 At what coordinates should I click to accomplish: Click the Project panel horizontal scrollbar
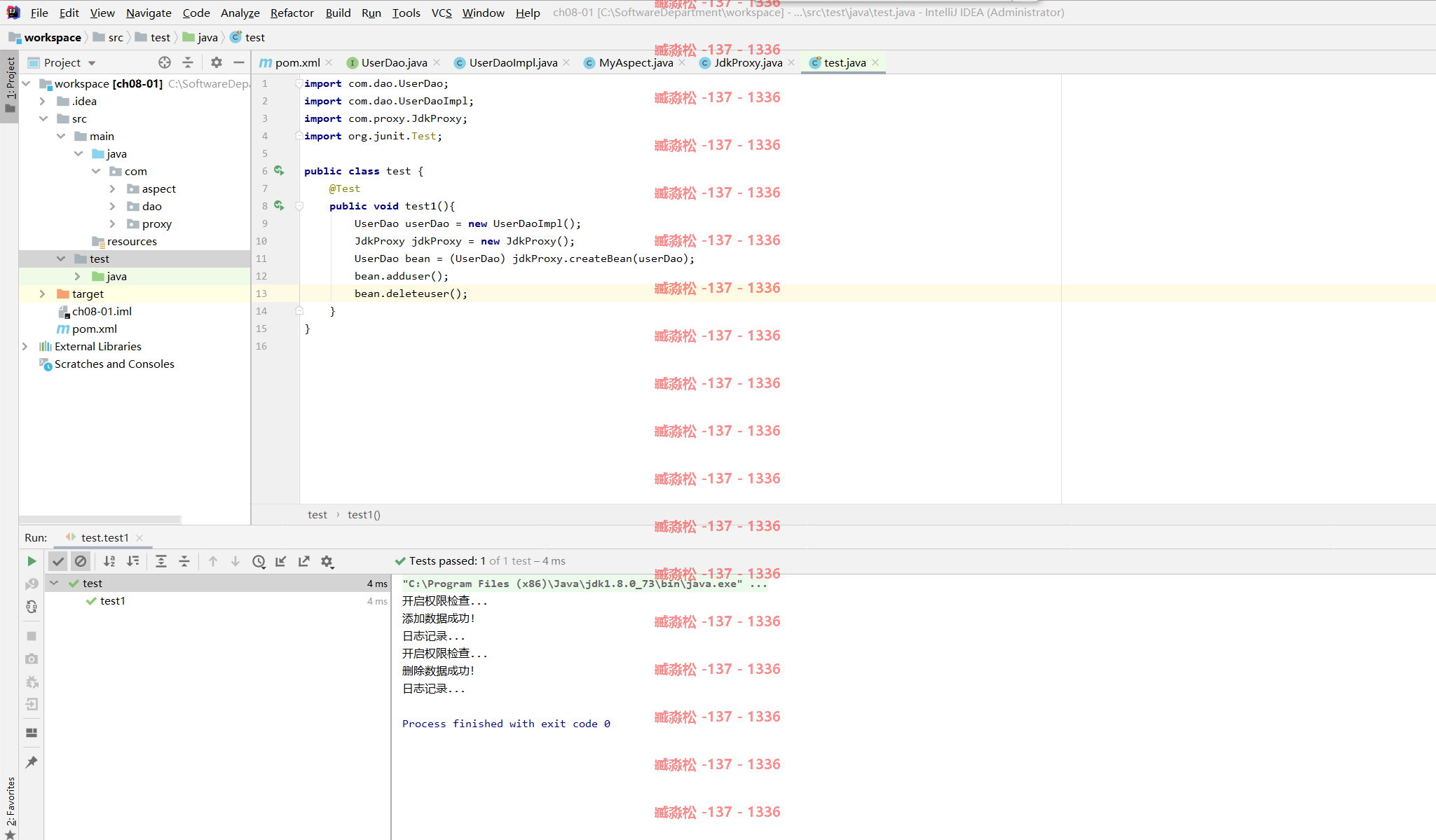coord(100,520)
